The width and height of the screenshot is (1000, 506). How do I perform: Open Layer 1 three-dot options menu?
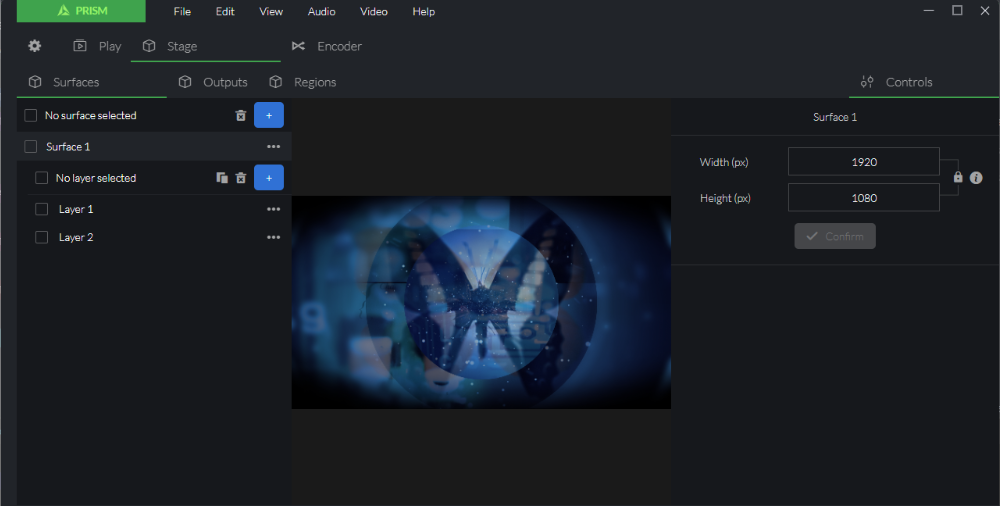(x=274, y=209)
